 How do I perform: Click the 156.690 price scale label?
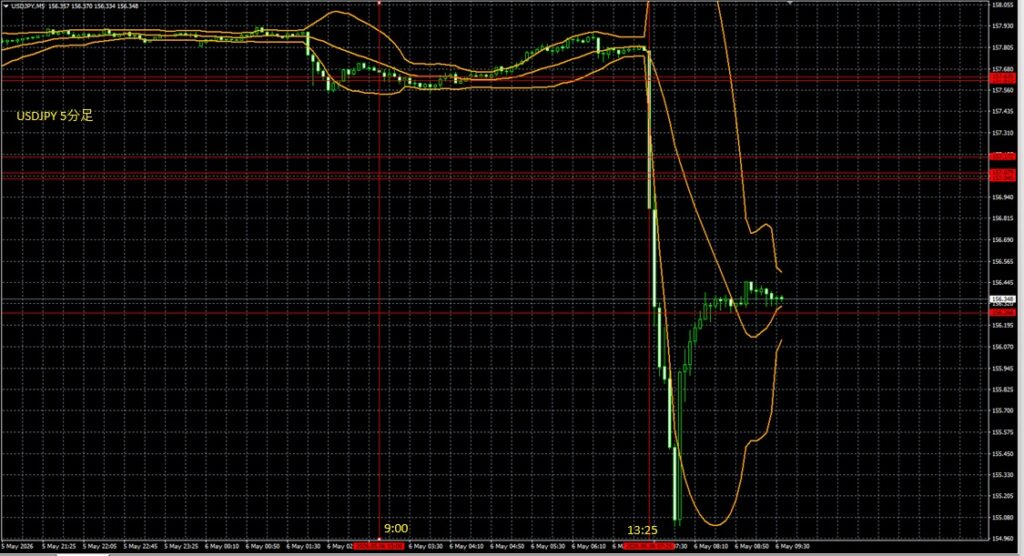pos(1002,240)
